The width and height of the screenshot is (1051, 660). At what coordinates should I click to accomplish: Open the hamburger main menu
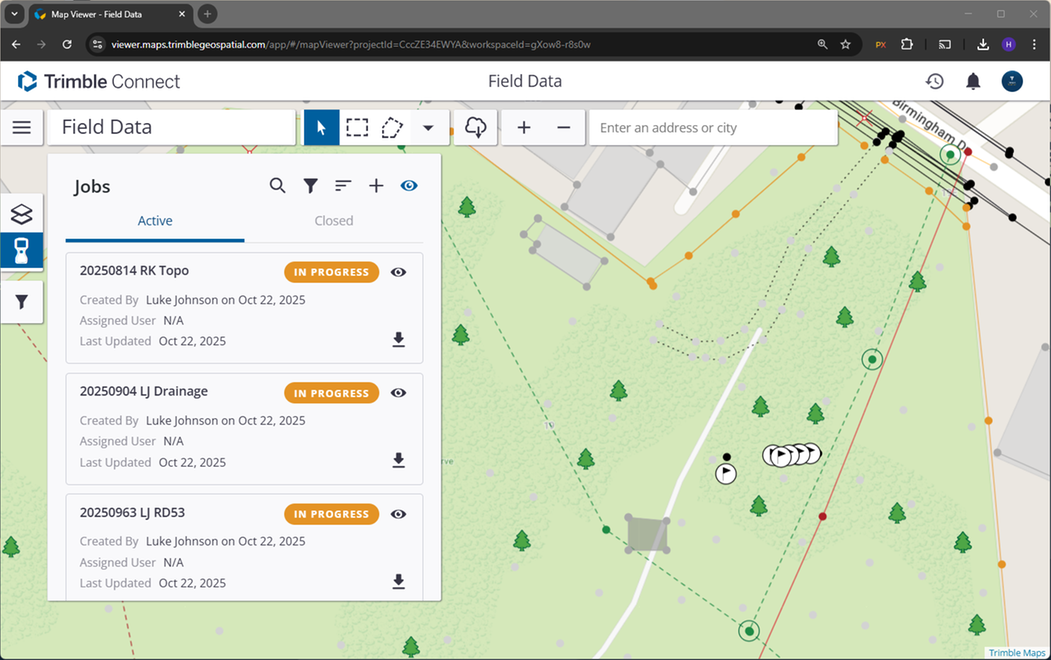[x=22, y=128]
